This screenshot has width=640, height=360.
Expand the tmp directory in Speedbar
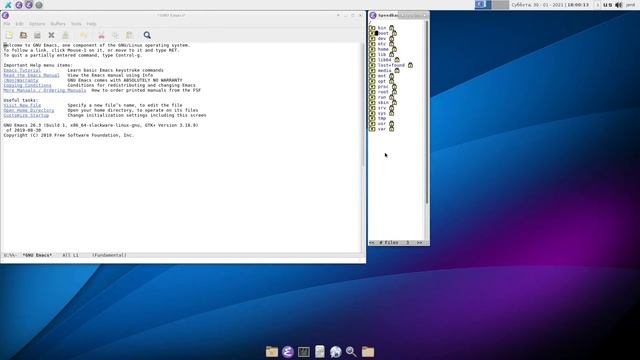click(372, 118)
